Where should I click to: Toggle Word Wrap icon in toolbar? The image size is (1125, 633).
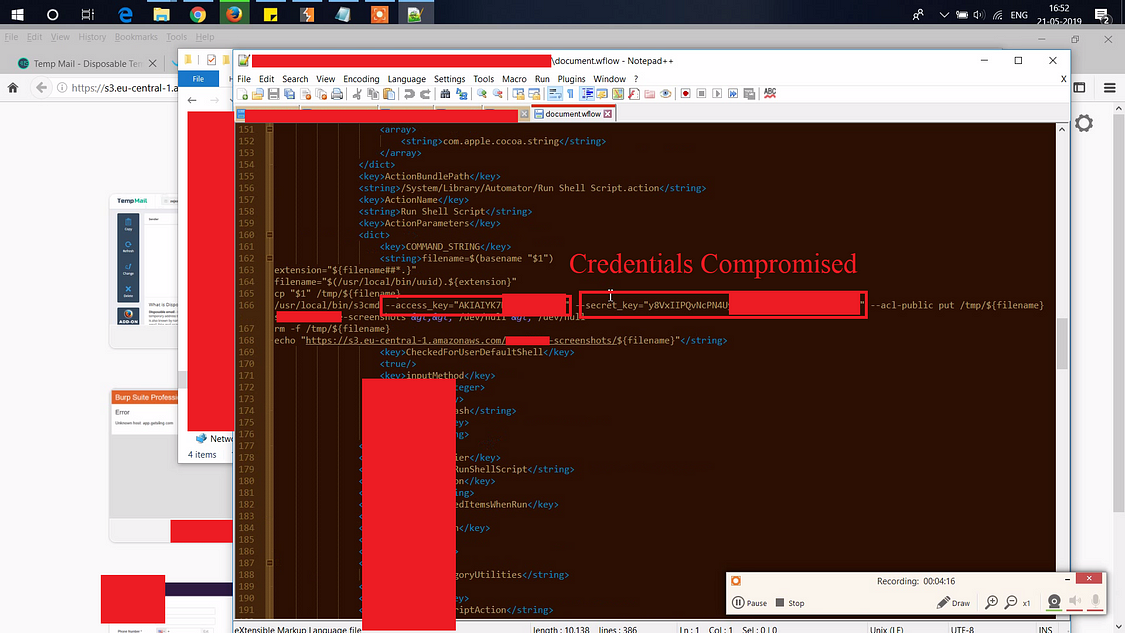click(x=555, y=94)
